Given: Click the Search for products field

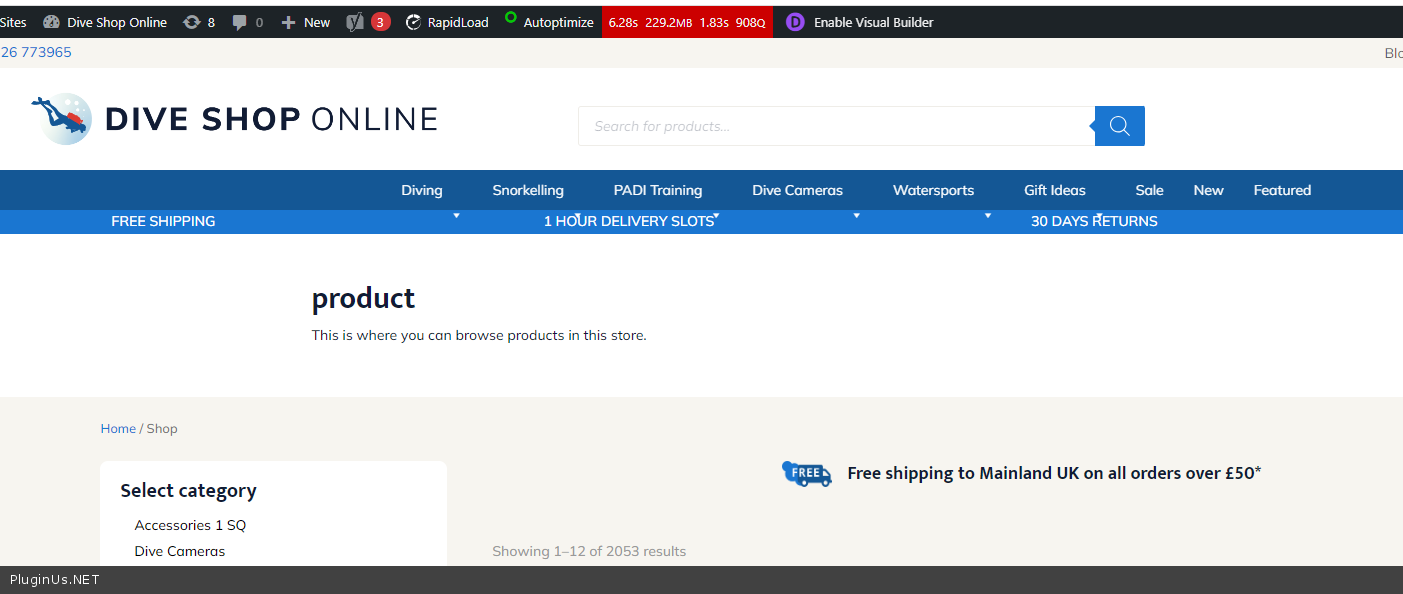Looking at the screenshot, I should tap(835, 126).
